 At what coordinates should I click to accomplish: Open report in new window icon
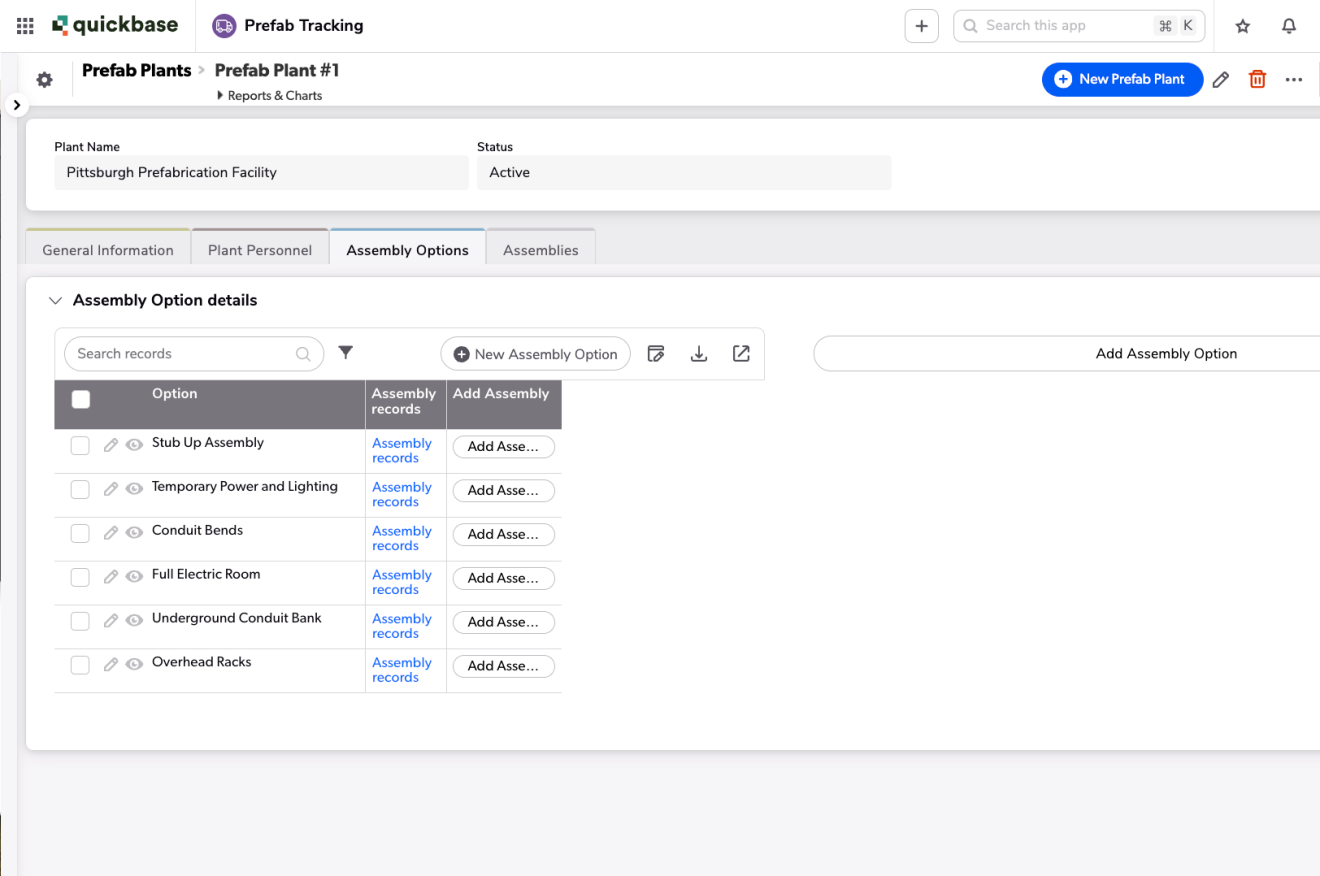(741, 354)
